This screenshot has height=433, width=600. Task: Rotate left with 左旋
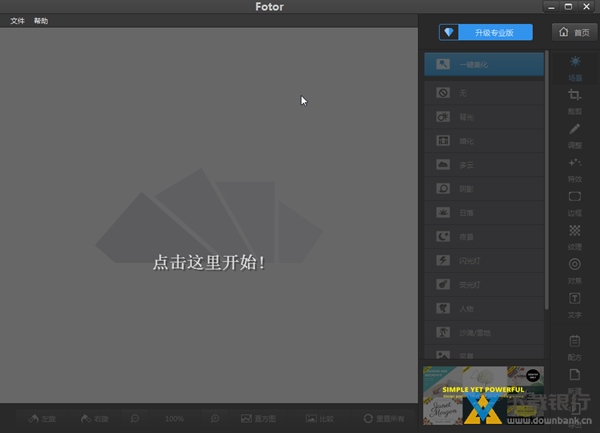click(x=42, y=419)
